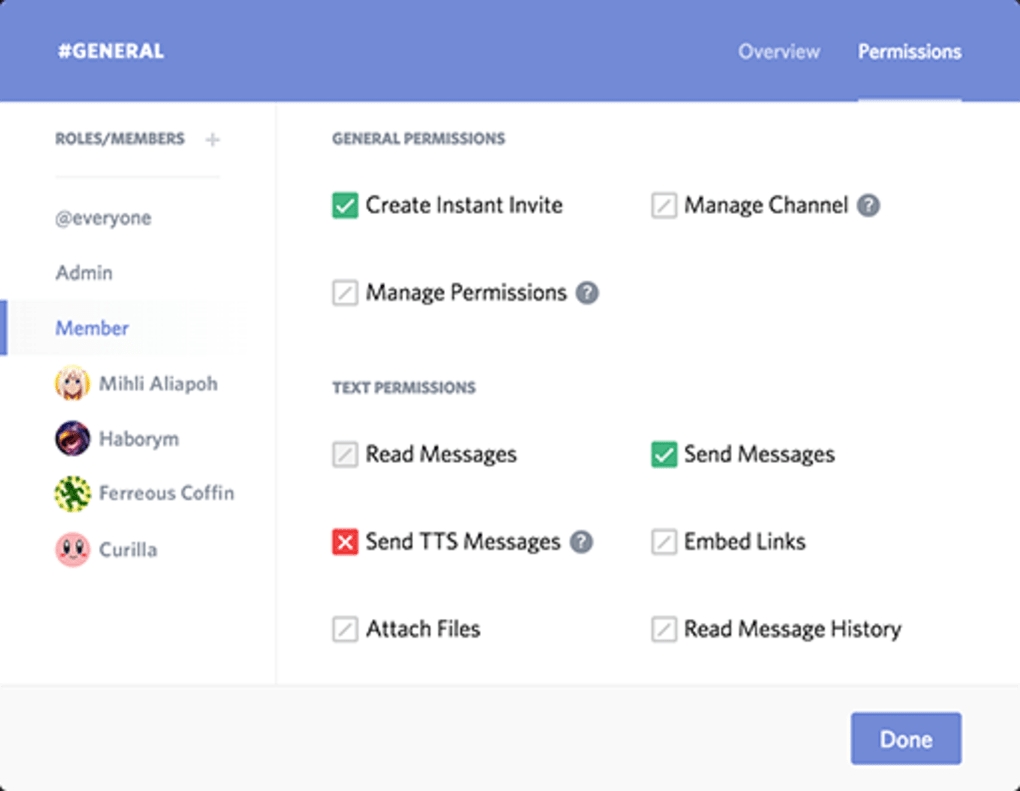
Task: Toggle the Send Messages checkbox
Action: tap(664, 455)
